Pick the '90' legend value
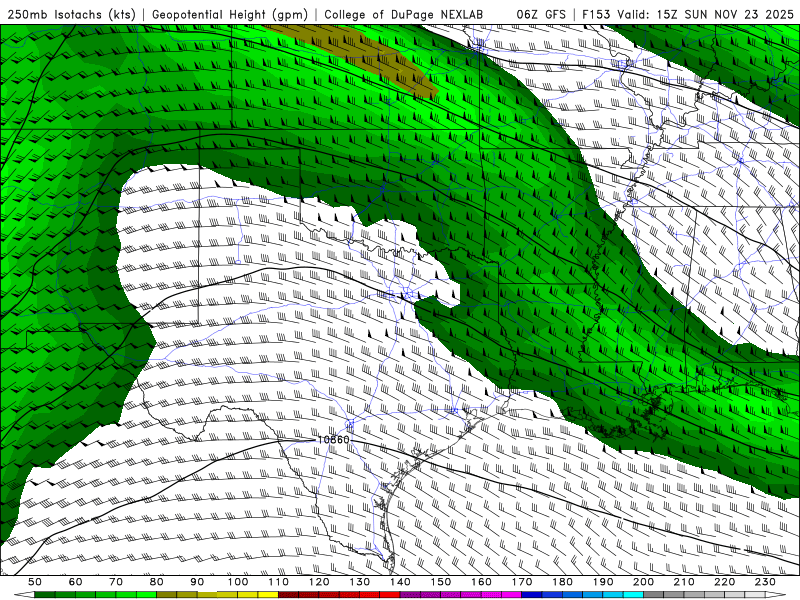This screenshot has height=600, width=800. click(197, 582)
